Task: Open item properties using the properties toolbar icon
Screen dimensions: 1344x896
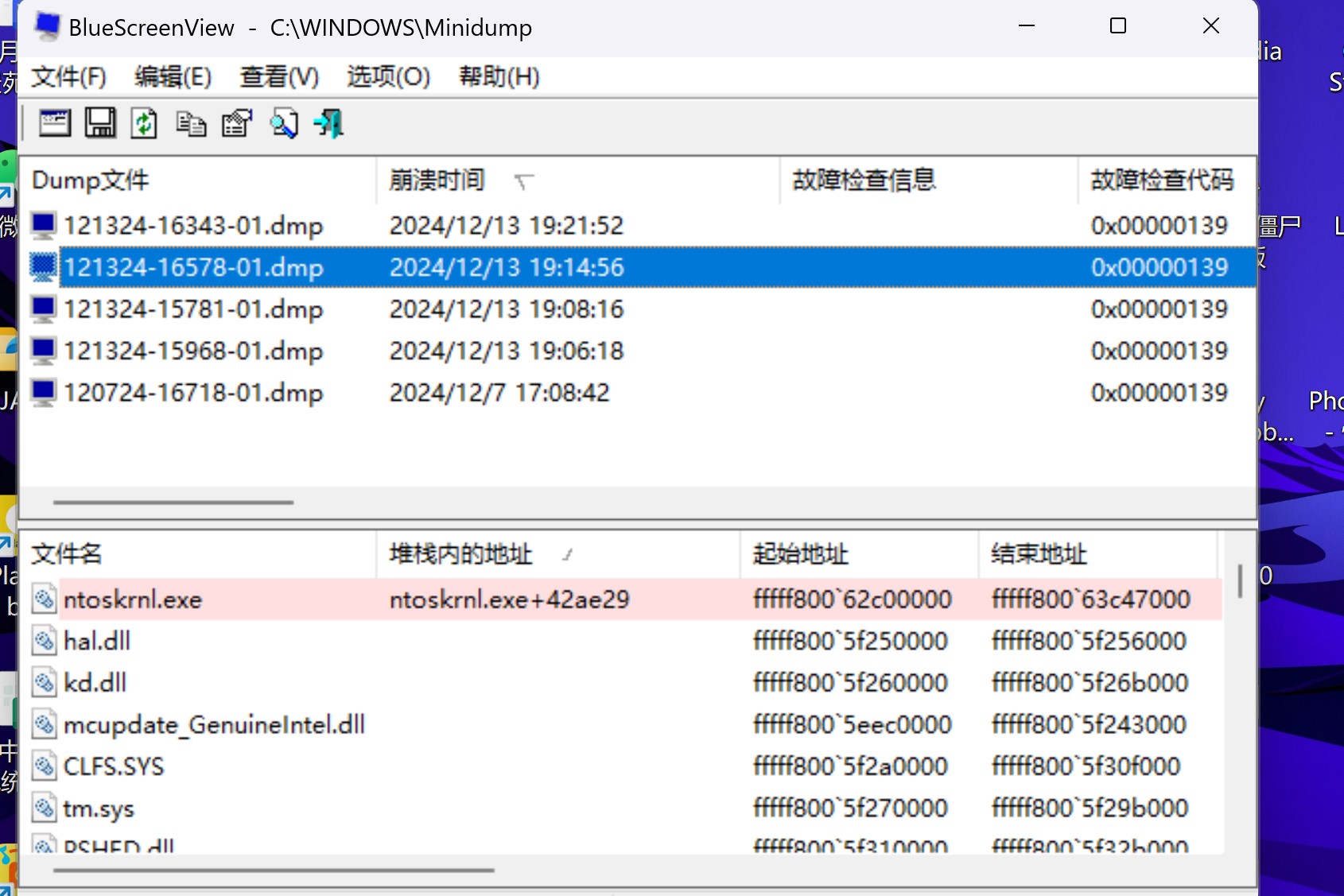Action: [236, 123]
